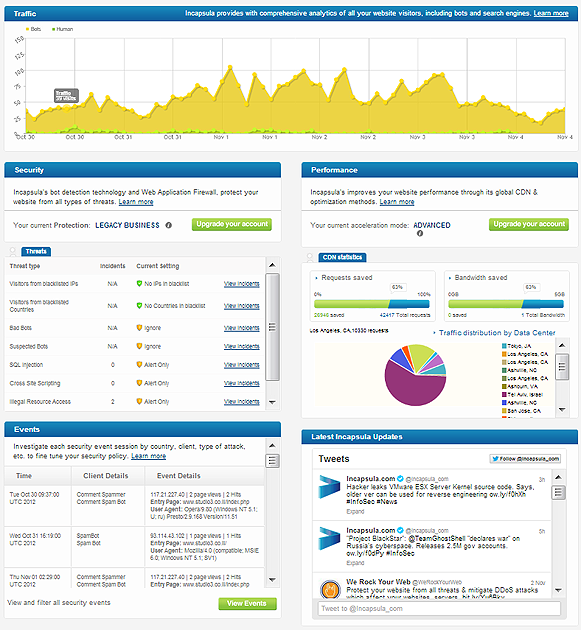Click the Tweets feed scroll down arrow
581x630 pixels.
[558, 590]
